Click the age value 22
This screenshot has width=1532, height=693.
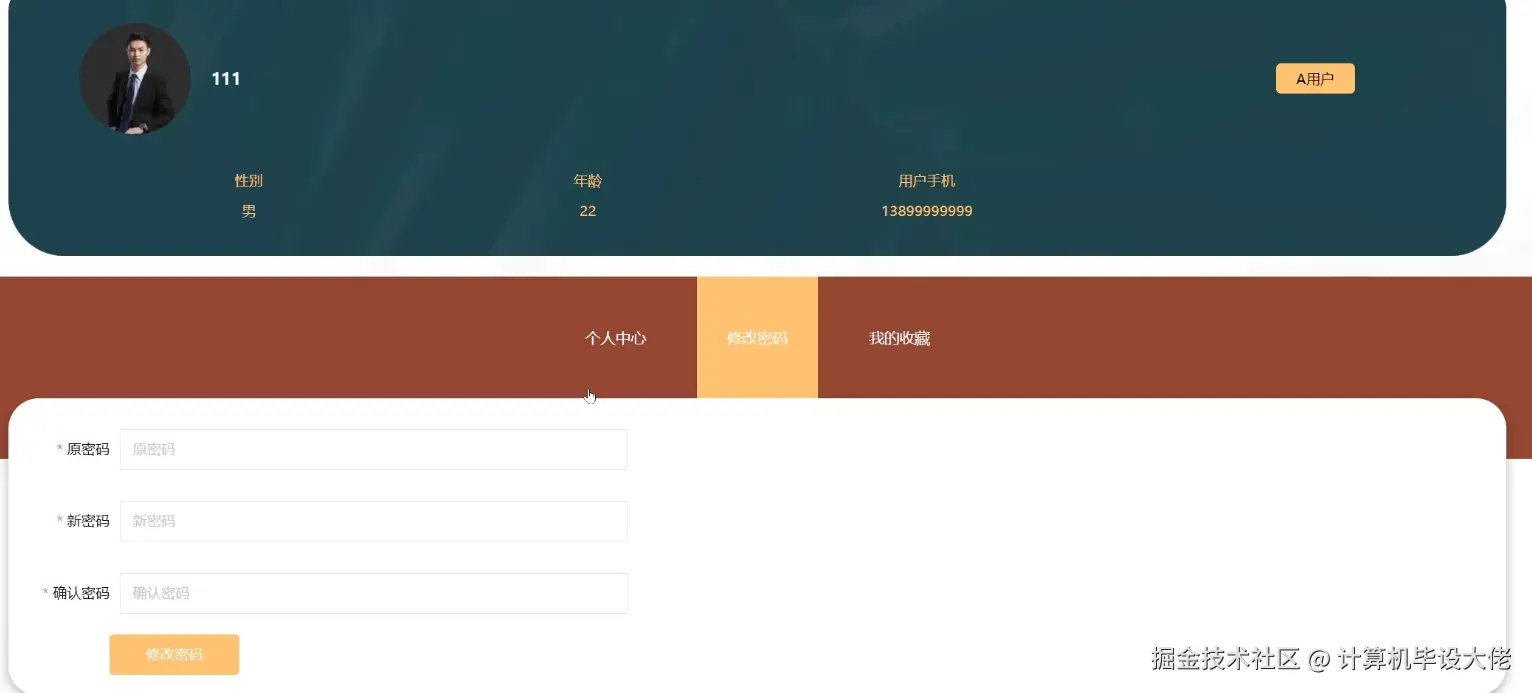coord(587,211)
